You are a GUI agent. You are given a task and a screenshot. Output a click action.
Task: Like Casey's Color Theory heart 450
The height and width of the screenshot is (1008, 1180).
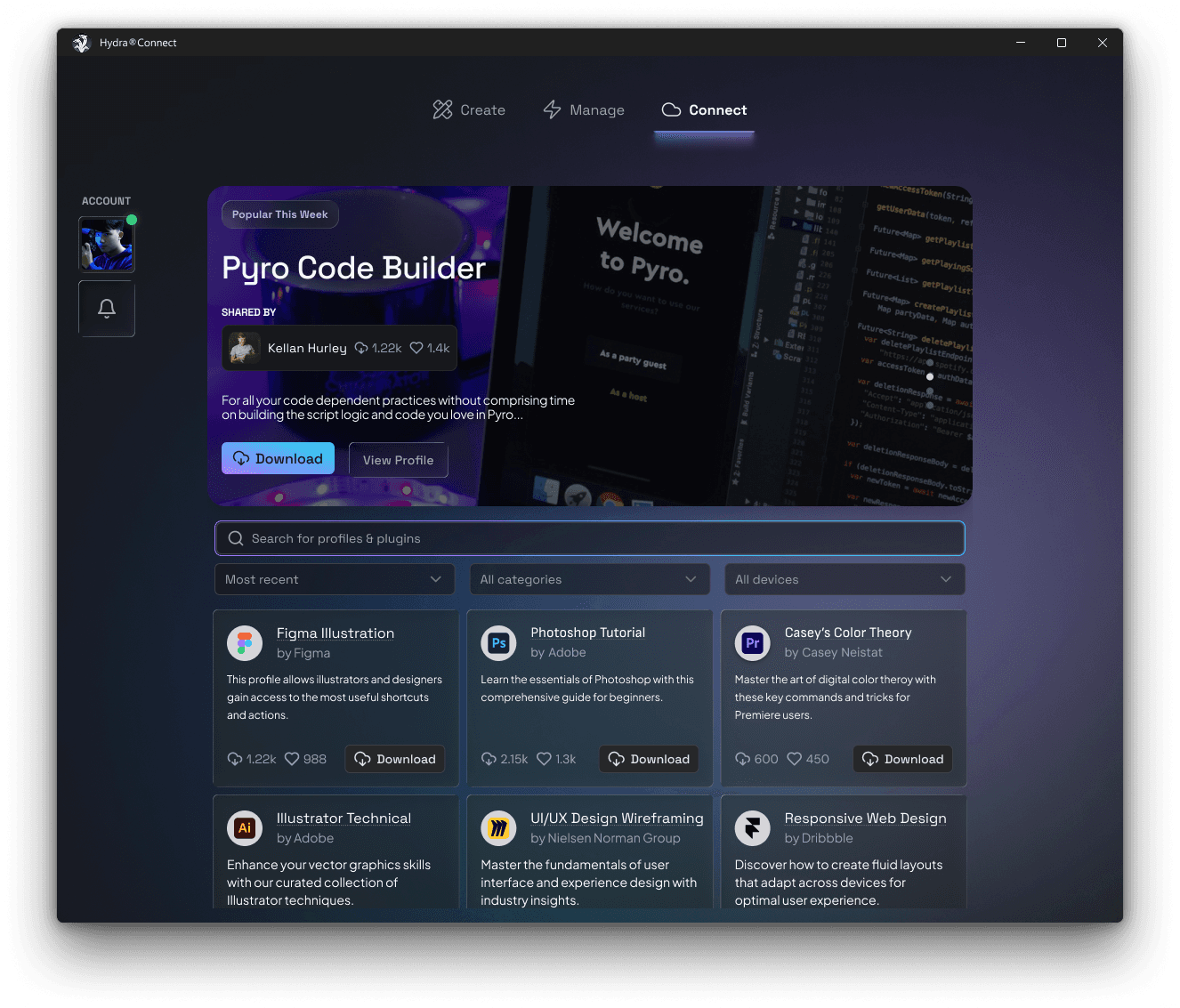[795, 759]
